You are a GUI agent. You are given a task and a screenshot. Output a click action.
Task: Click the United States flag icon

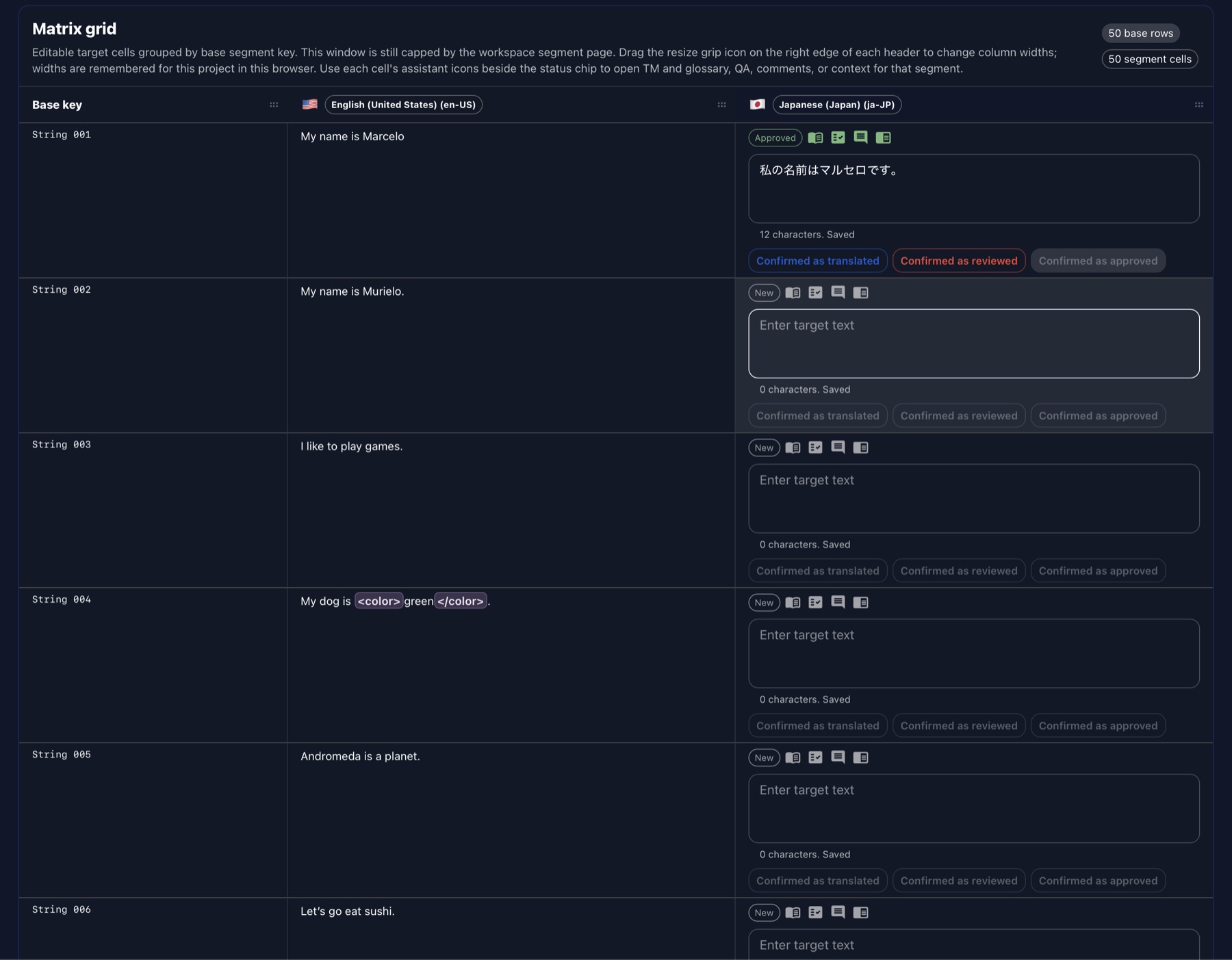pyautogui.click(x=309, y=105)
